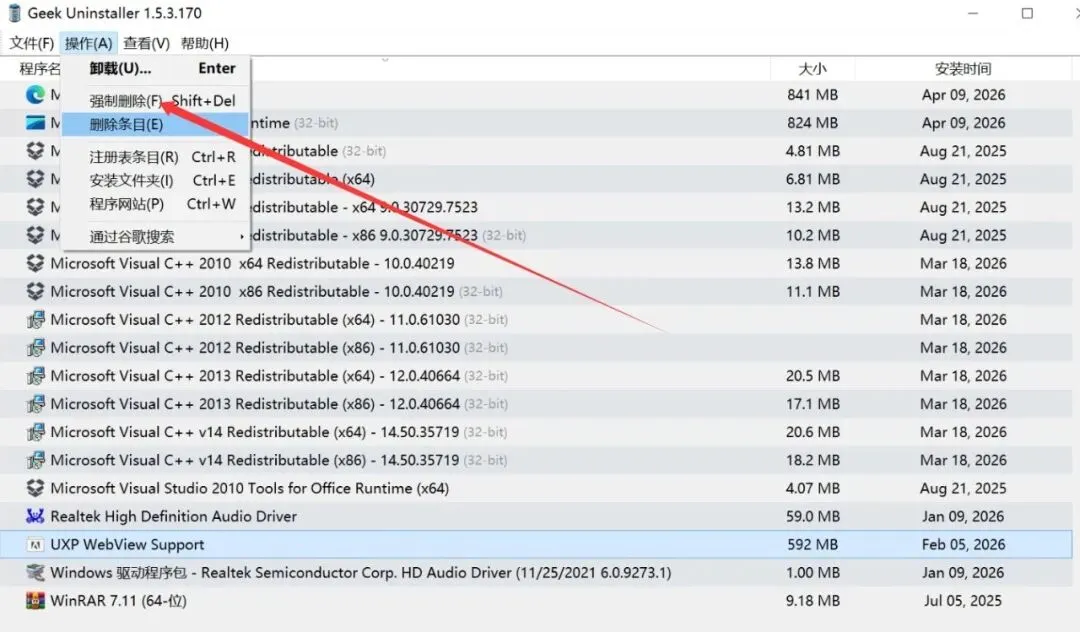Click the UXP WebView Support icon
1080x632 pixels.
click(x=35, y=545)
